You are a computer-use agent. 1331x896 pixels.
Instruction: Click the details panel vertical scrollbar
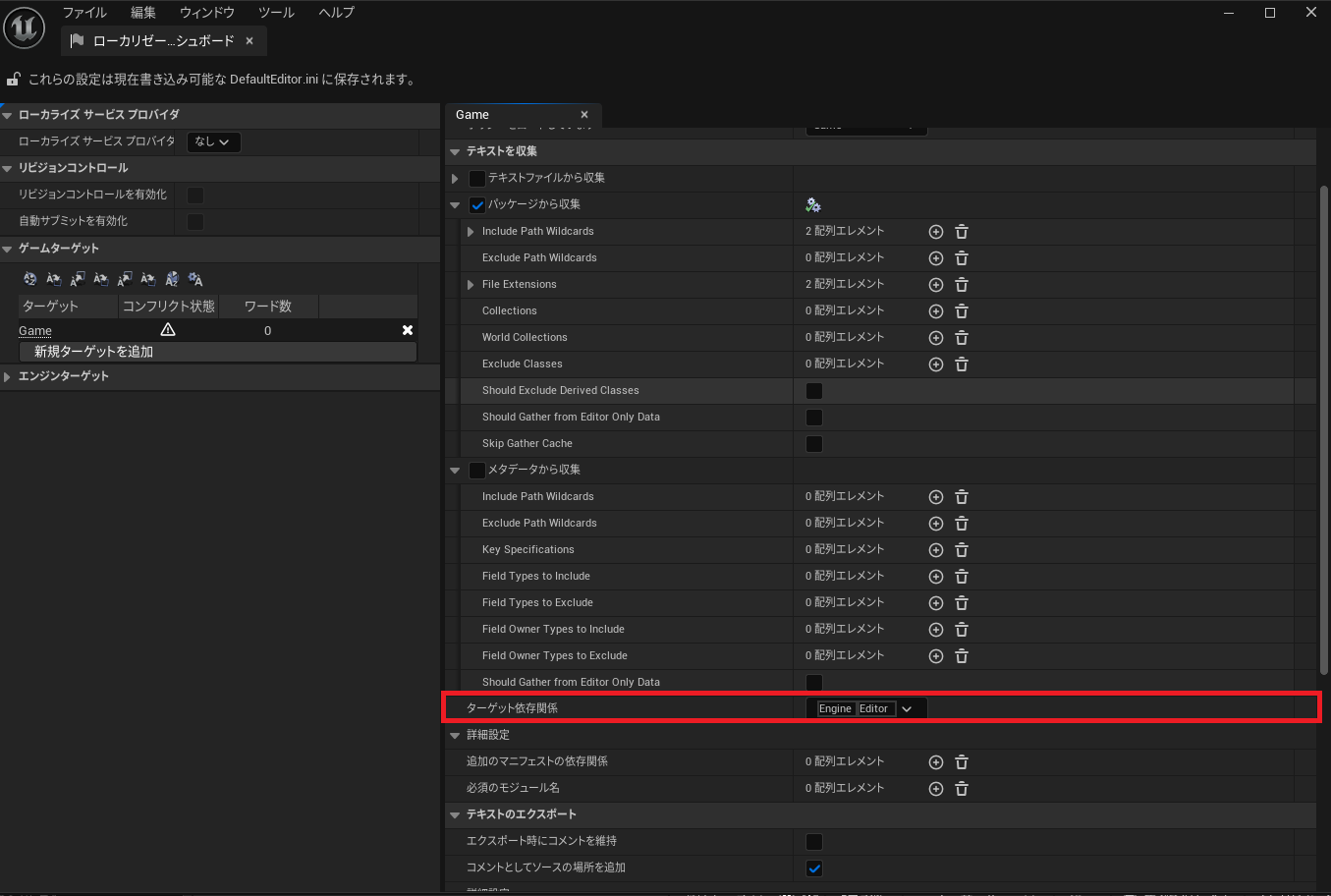click(x=1324, y=430)
